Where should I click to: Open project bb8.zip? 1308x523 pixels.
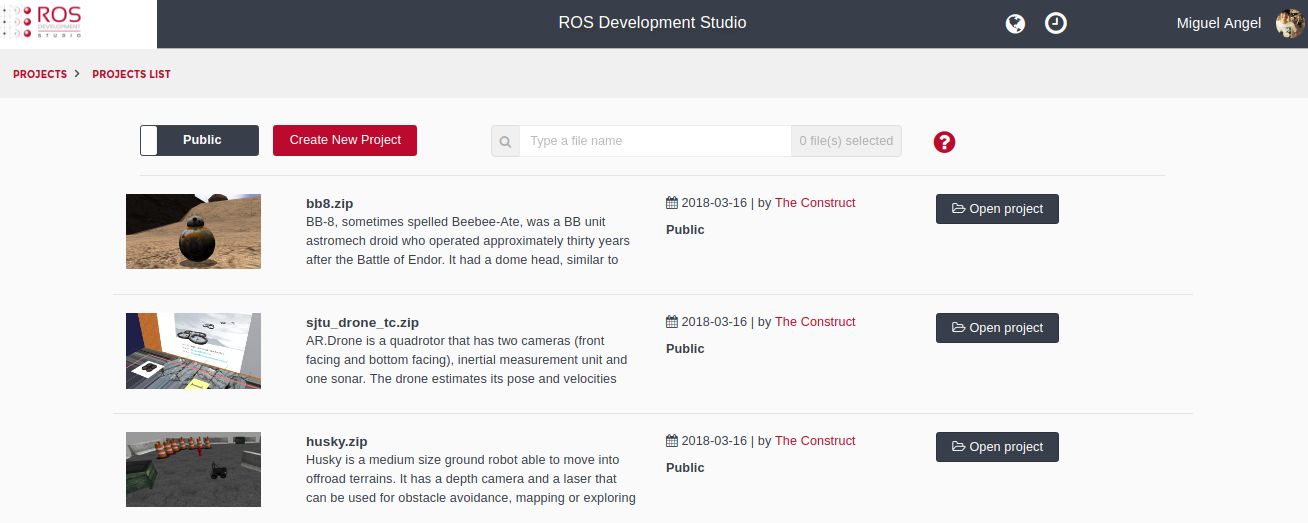pyautogui.click(x=997, y=209)
